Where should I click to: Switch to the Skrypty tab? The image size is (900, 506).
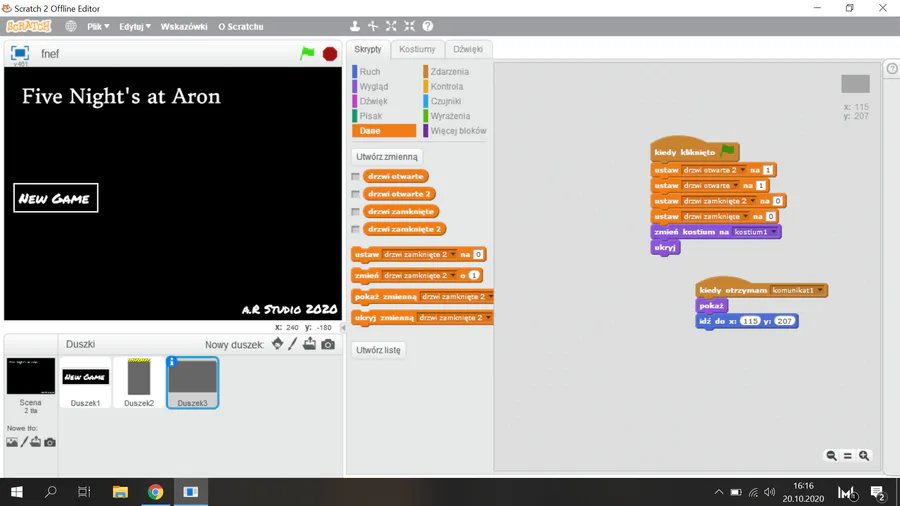click(367, 49)
